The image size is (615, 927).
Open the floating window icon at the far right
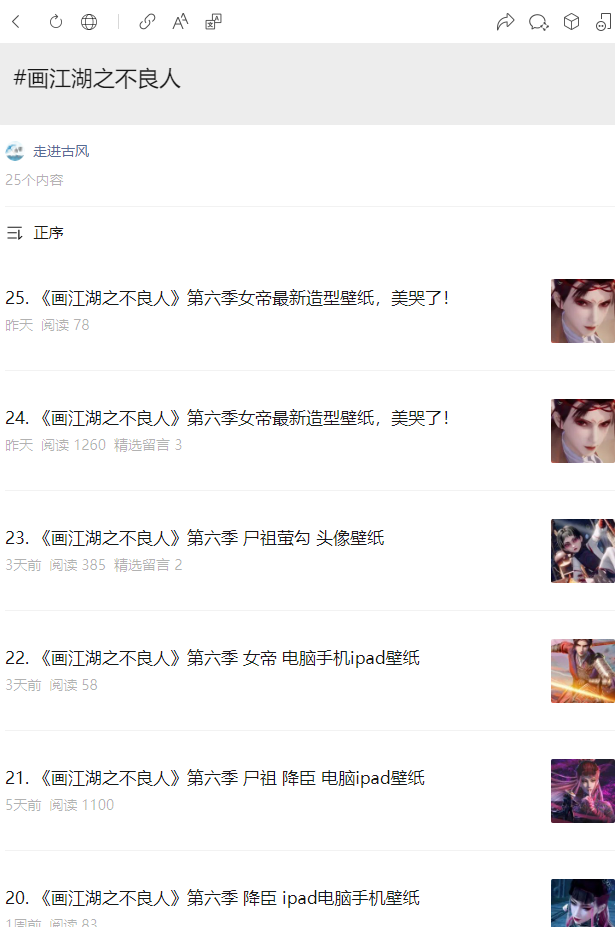pos(604,22)
